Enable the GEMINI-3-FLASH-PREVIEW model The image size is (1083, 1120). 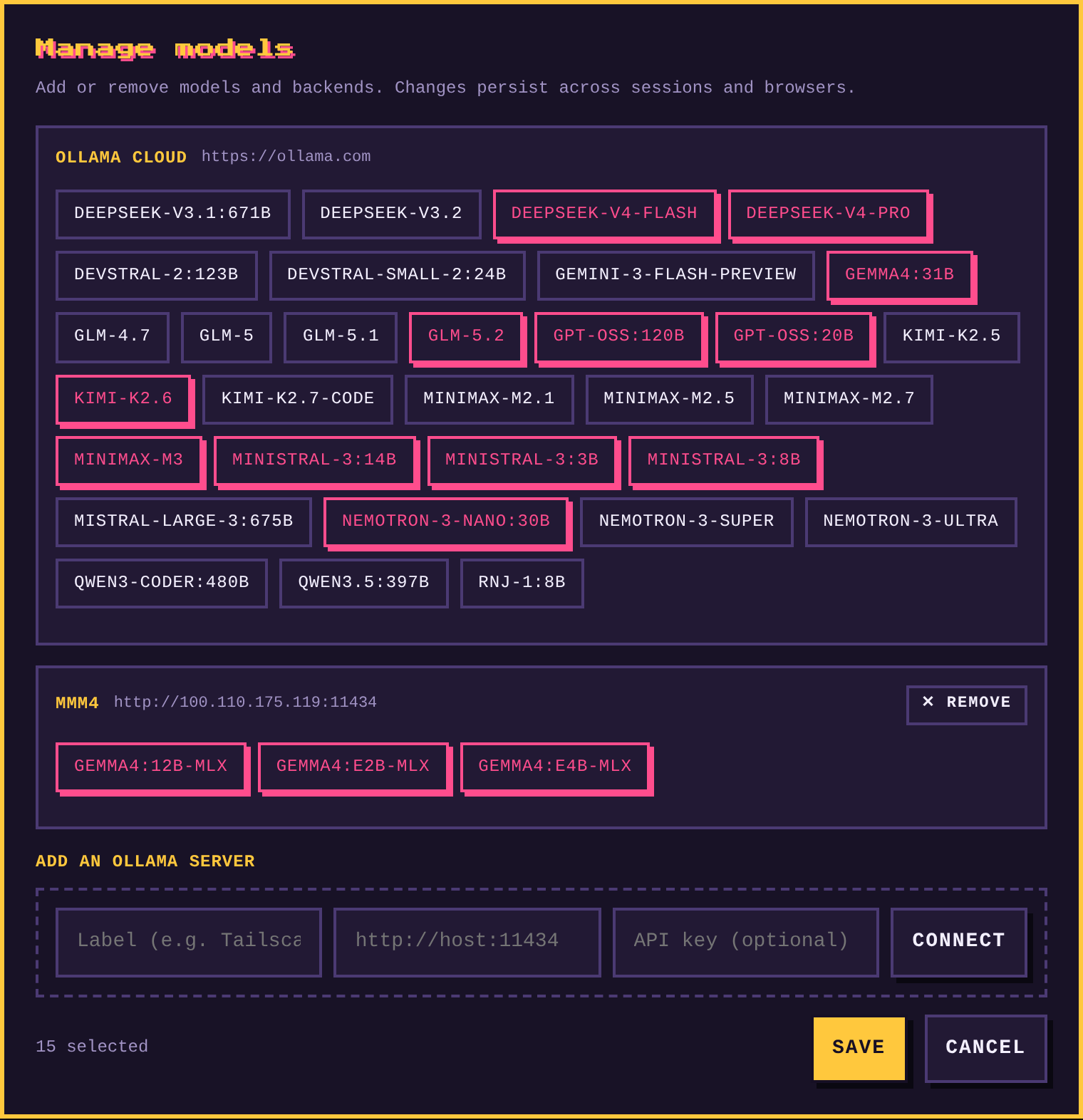tap(675, 275)
